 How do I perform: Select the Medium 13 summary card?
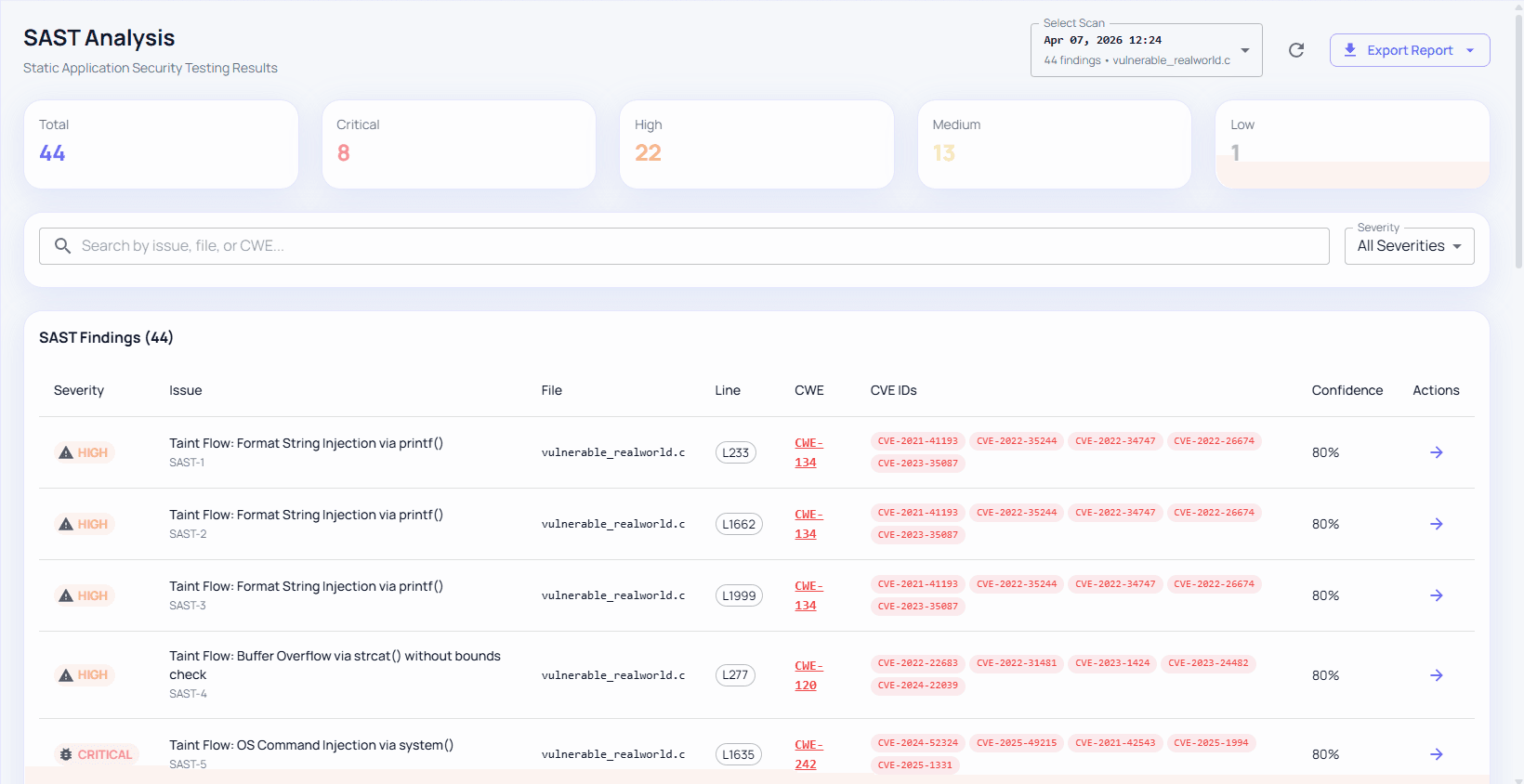coord(1055,144)
